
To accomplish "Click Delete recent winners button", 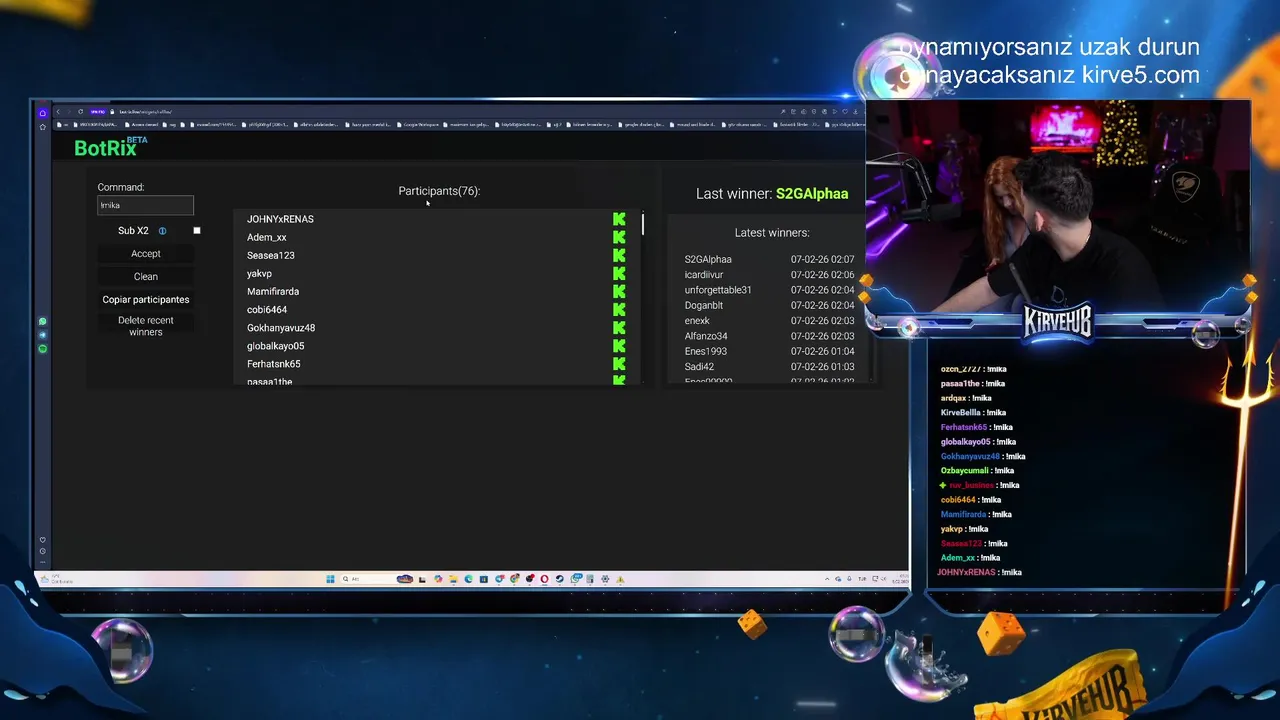I will click(x=146, y=326).
